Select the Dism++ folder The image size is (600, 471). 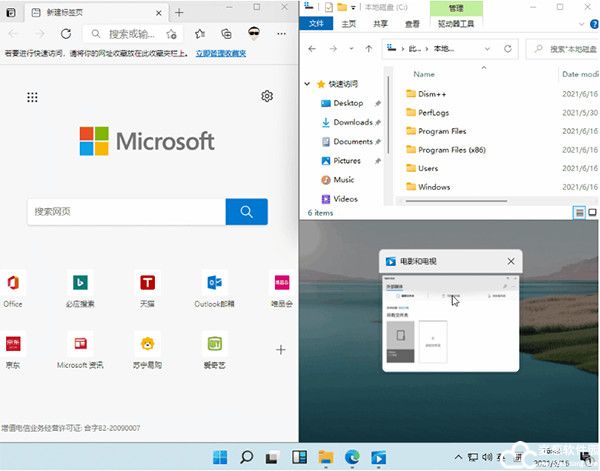point(432,94)
